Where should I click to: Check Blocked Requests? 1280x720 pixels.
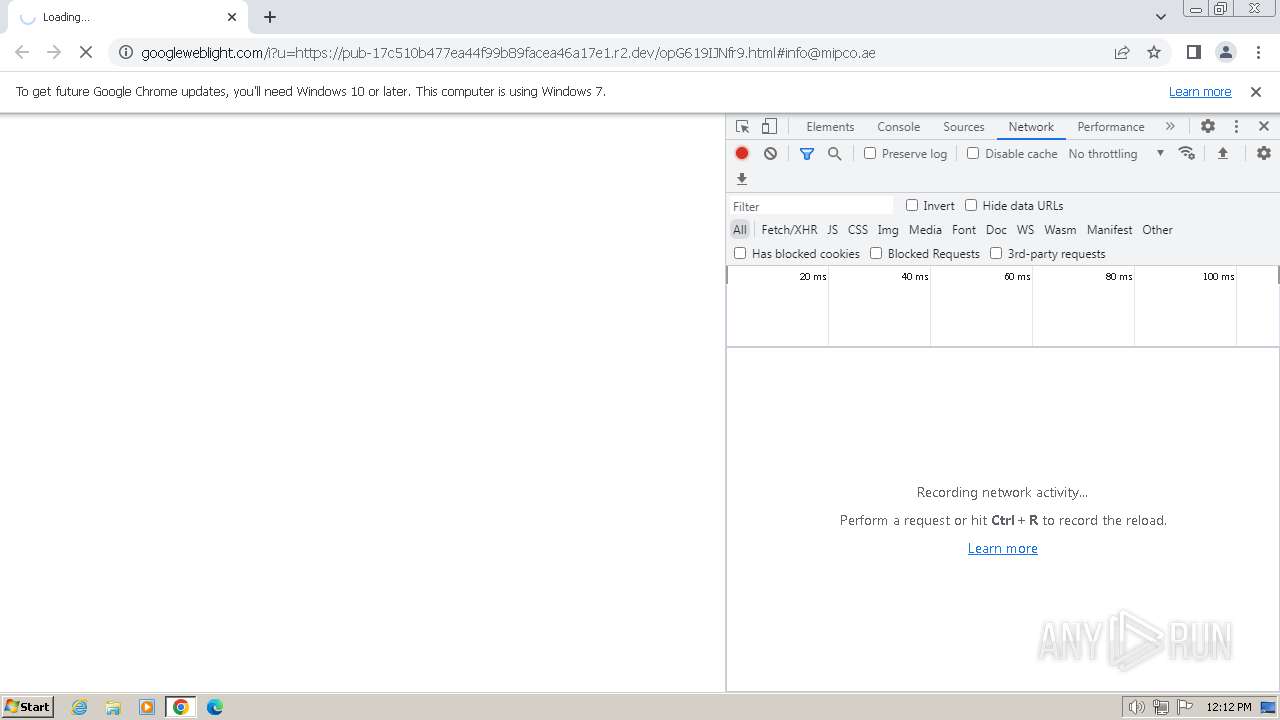[x=876, y=253]
